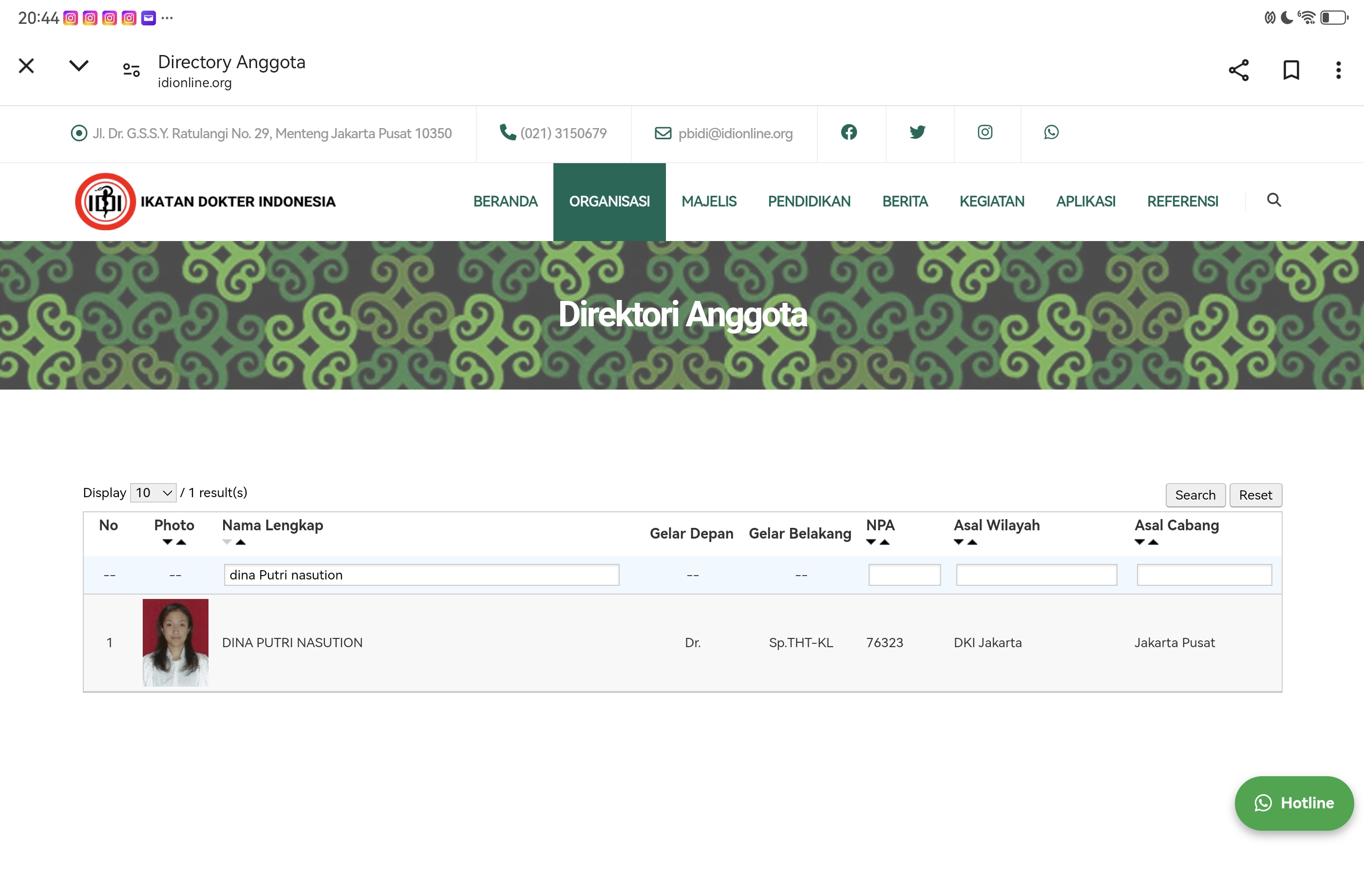Open the PENDIDIKAN menu item
Viewport: 1364px width, 896px height.
[809, 202]
